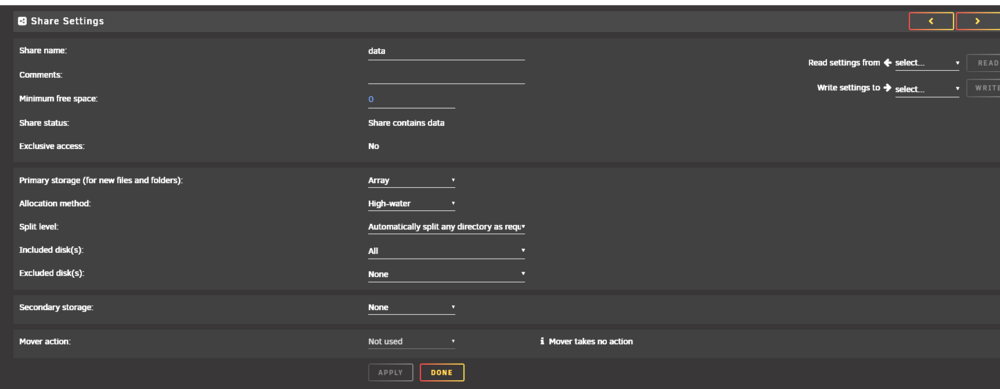Click the Excluded disk(s) label
This screenshot has width=1000, height=389.
tap(52, 273)
